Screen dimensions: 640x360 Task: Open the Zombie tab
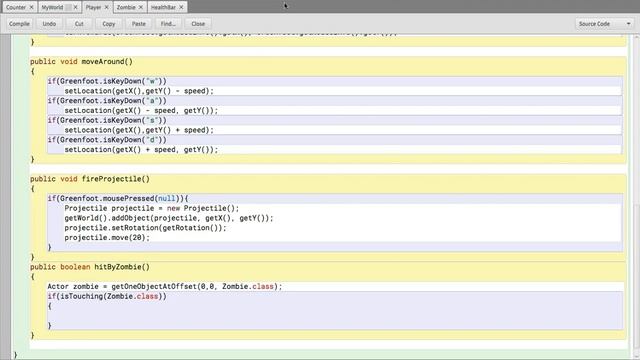pos(126,7)
